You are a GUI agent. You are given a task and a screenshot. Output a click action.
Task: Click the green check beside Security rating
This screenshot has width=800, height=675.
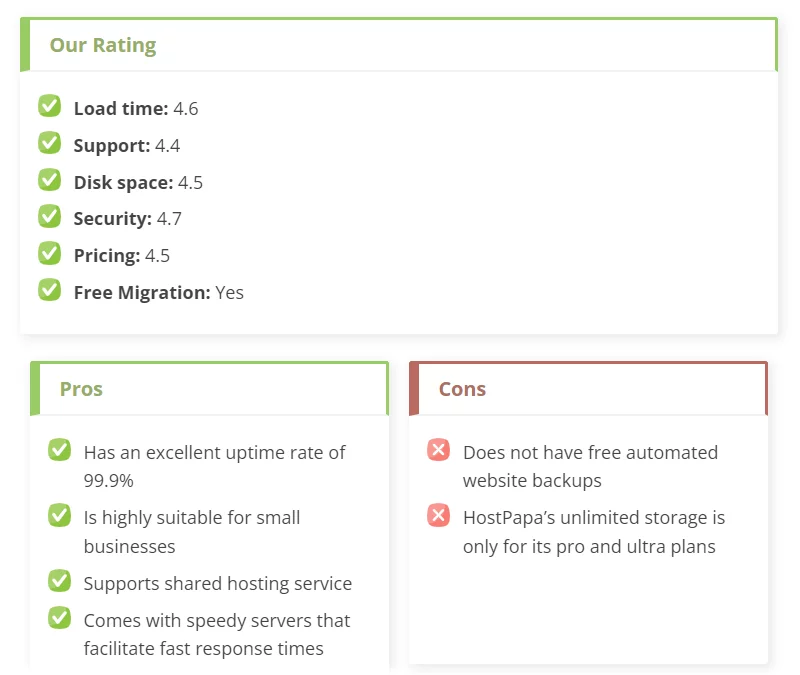tap(49, 216)
